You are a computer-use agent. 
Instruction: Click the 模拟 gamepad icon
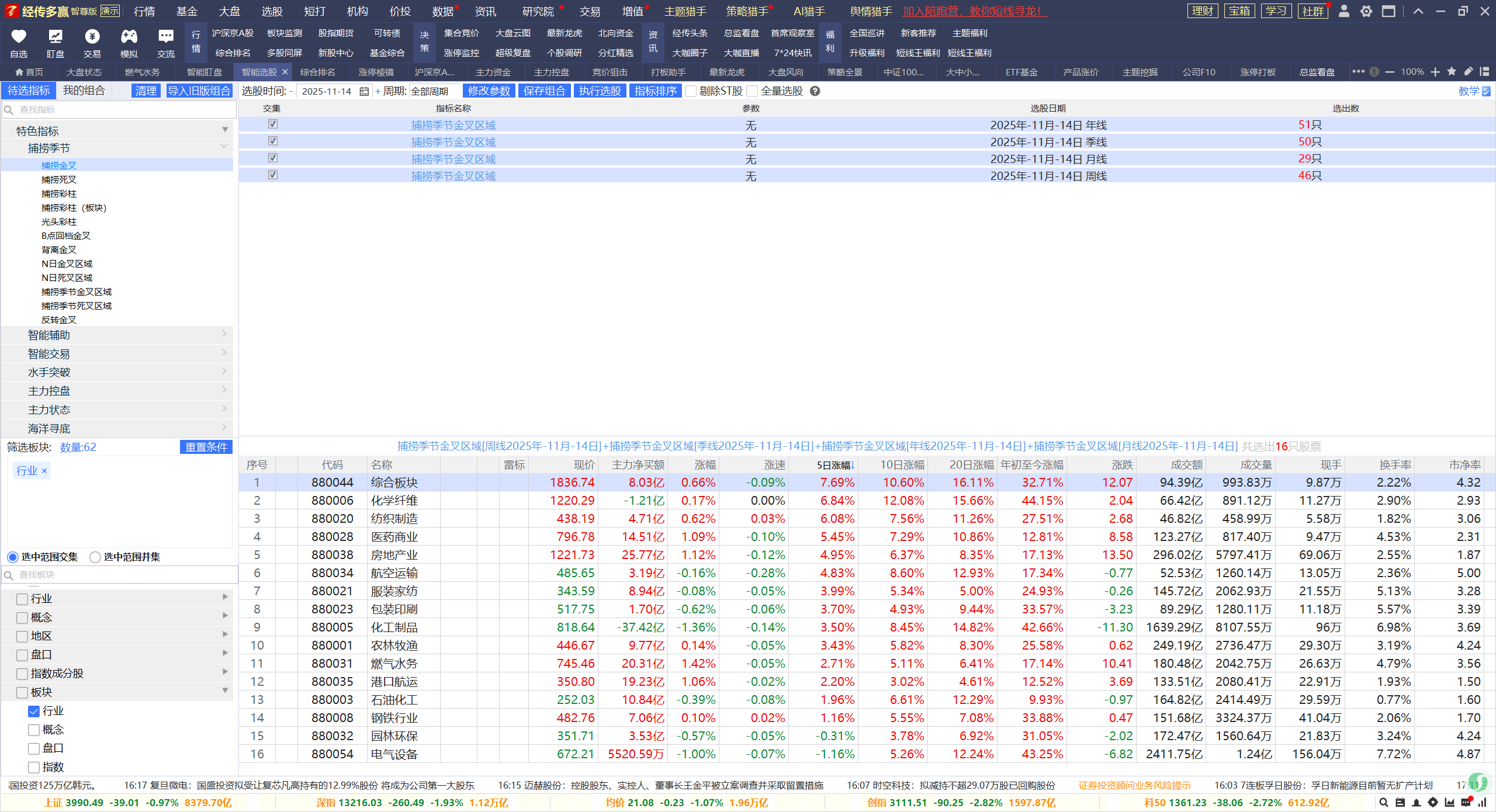point(129,37)
